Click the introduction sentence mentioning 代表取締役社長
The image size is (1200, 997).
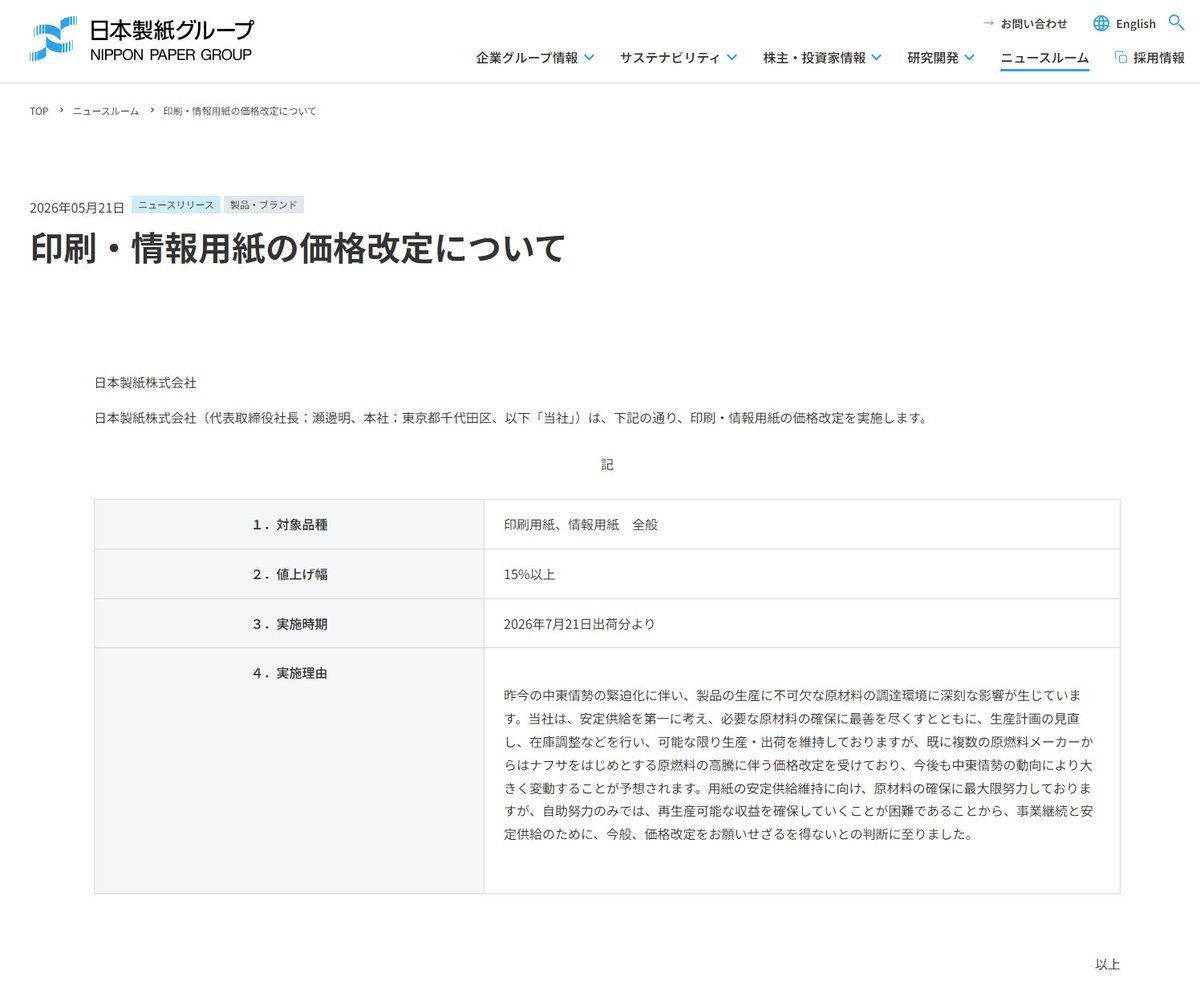point(511,418)
